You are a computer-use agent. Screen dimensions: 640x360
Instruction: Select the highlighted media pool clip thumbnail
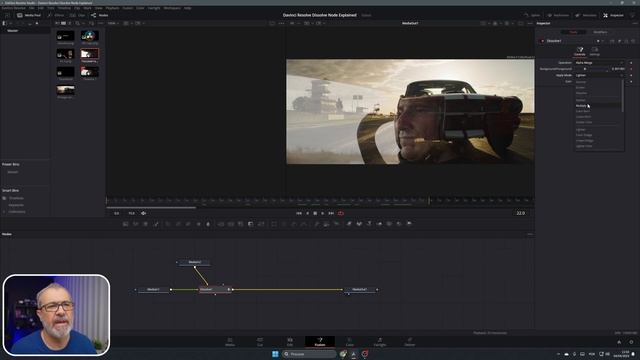coord(89,53)
